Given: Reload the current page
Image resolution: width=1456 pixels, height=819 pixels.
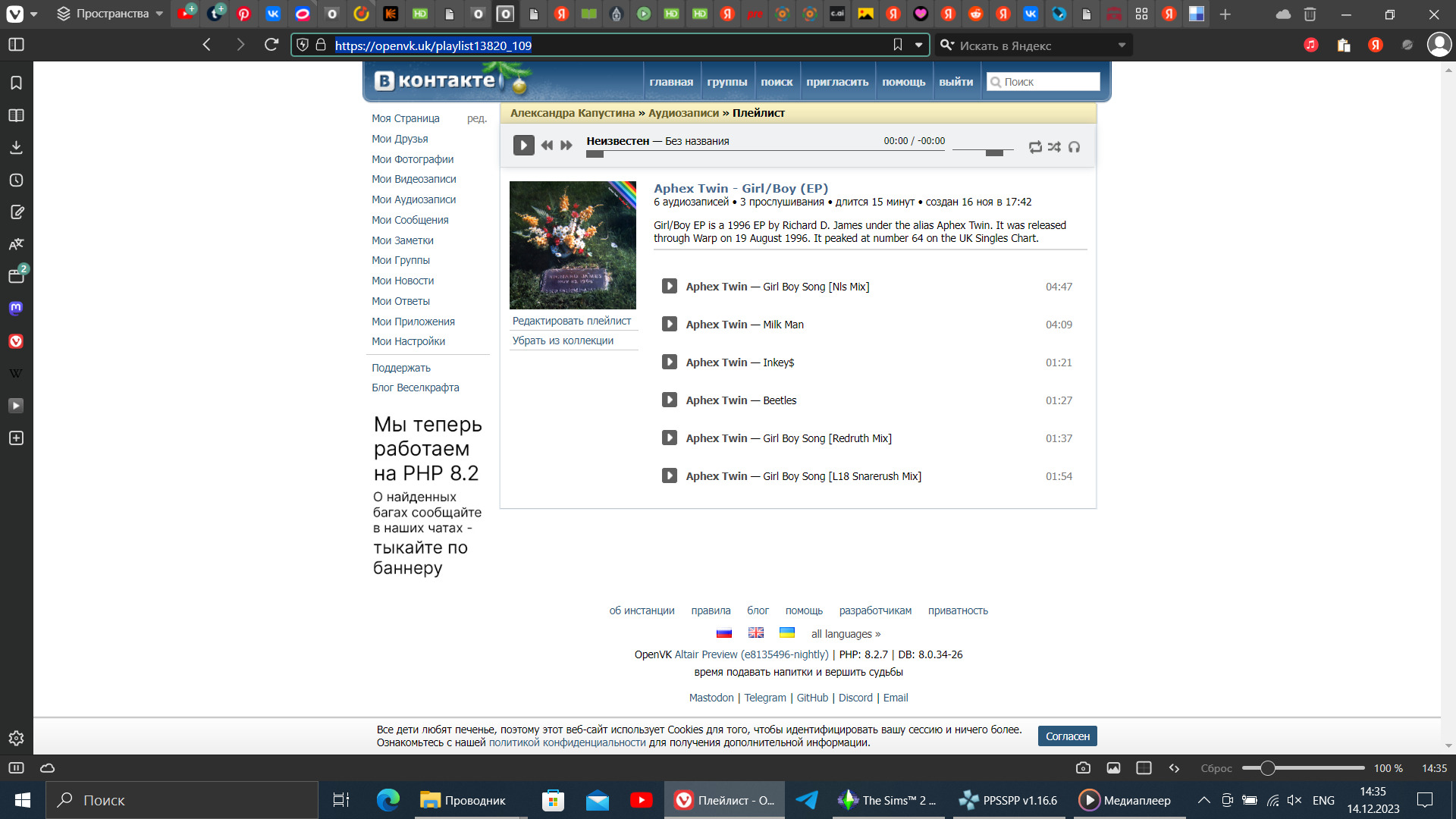Looking at the screenshot, I should [x=271, y=45].
